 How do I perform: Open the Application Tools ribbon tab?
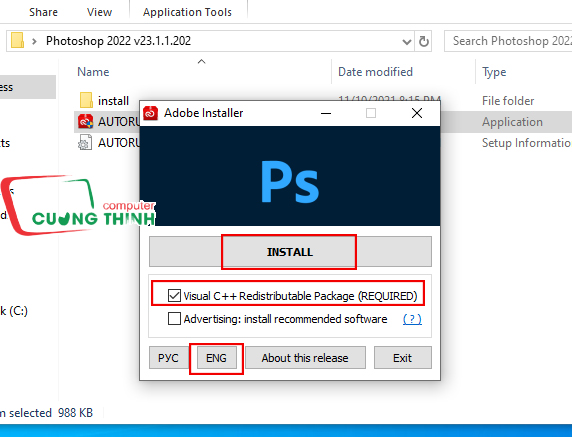pos(187,12)
